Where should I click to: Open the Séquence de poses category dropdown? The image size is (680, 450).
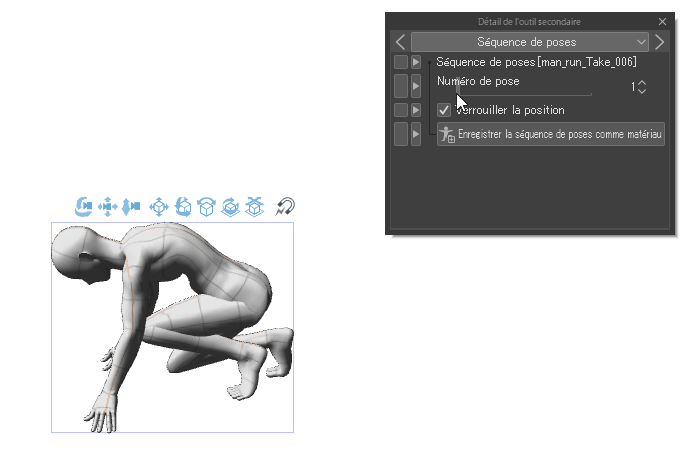click(x=530, y=42)
